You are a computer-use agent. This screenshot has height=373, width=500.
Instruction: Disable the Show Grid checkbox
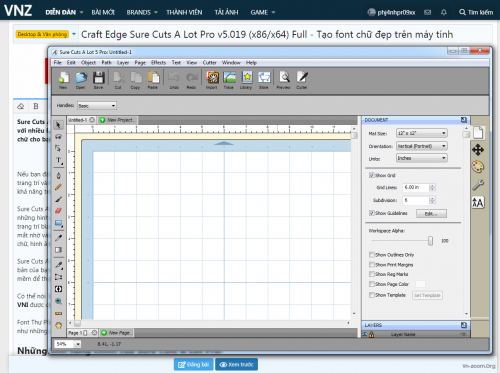pyautogui.click(x=372, y=175)
